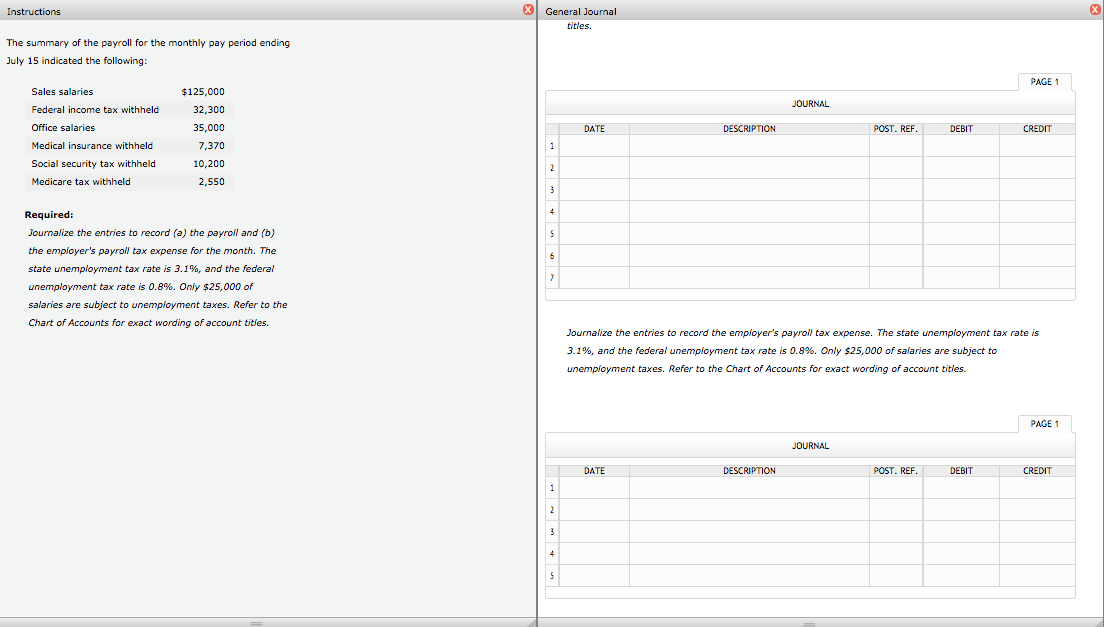Click the lower journal row 4 credit cell

(1037, 554)
